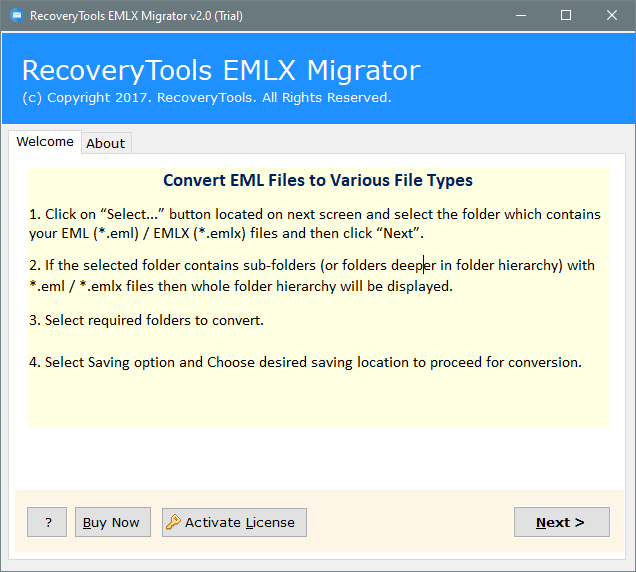This screenshot has height=572, width=636.
Task: Switch to the About tab
Action: [x=106, y=143]
